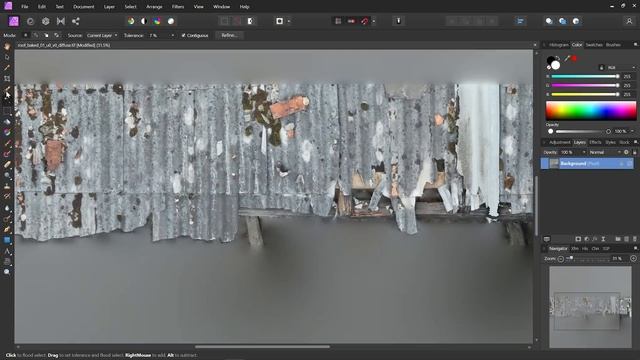Switch to the Histogram tab
Screen dimensions: 640x360
pos(558,45)
